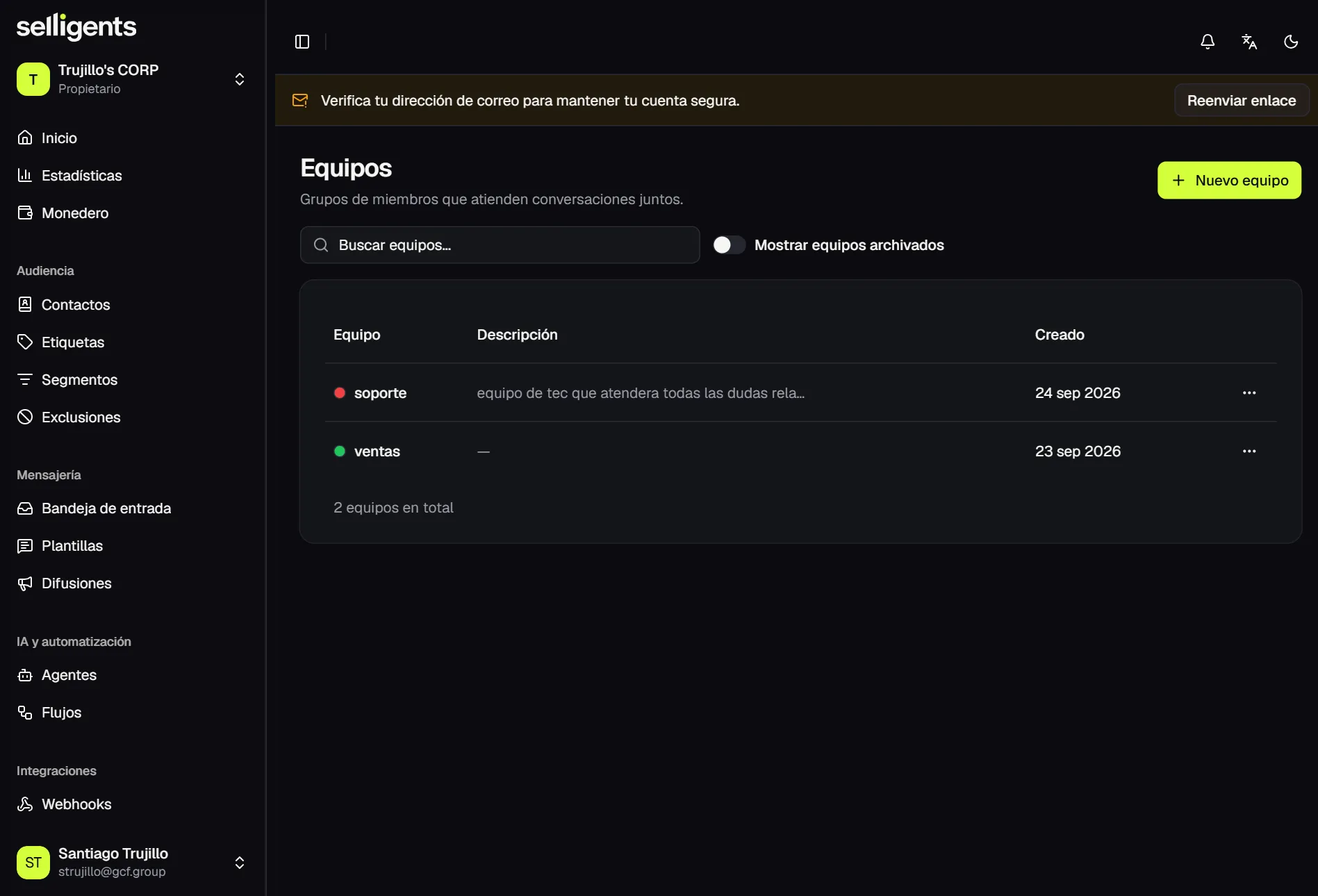Click the Estadísticas chart icon
The height and width of the screenshot is (896, 1318).
[x=25, y=175]
